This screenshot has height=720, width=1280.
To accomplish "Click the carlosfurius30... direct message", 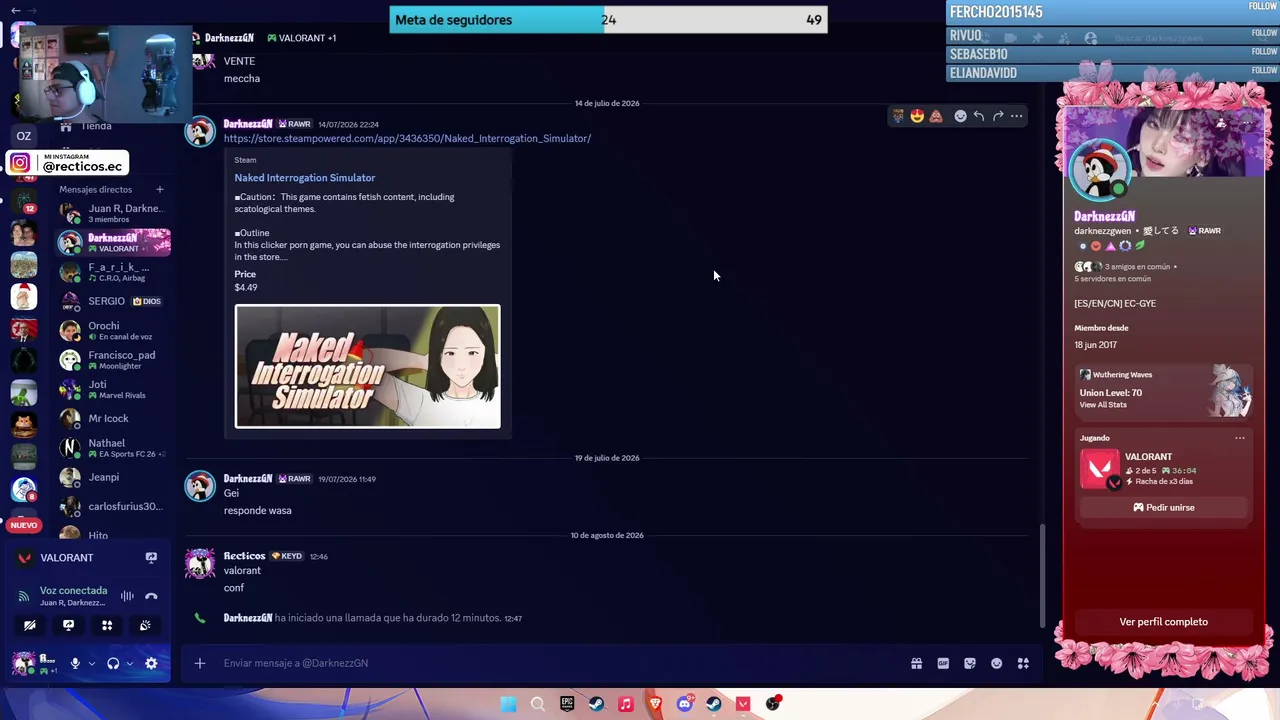I will click(113, 506).
